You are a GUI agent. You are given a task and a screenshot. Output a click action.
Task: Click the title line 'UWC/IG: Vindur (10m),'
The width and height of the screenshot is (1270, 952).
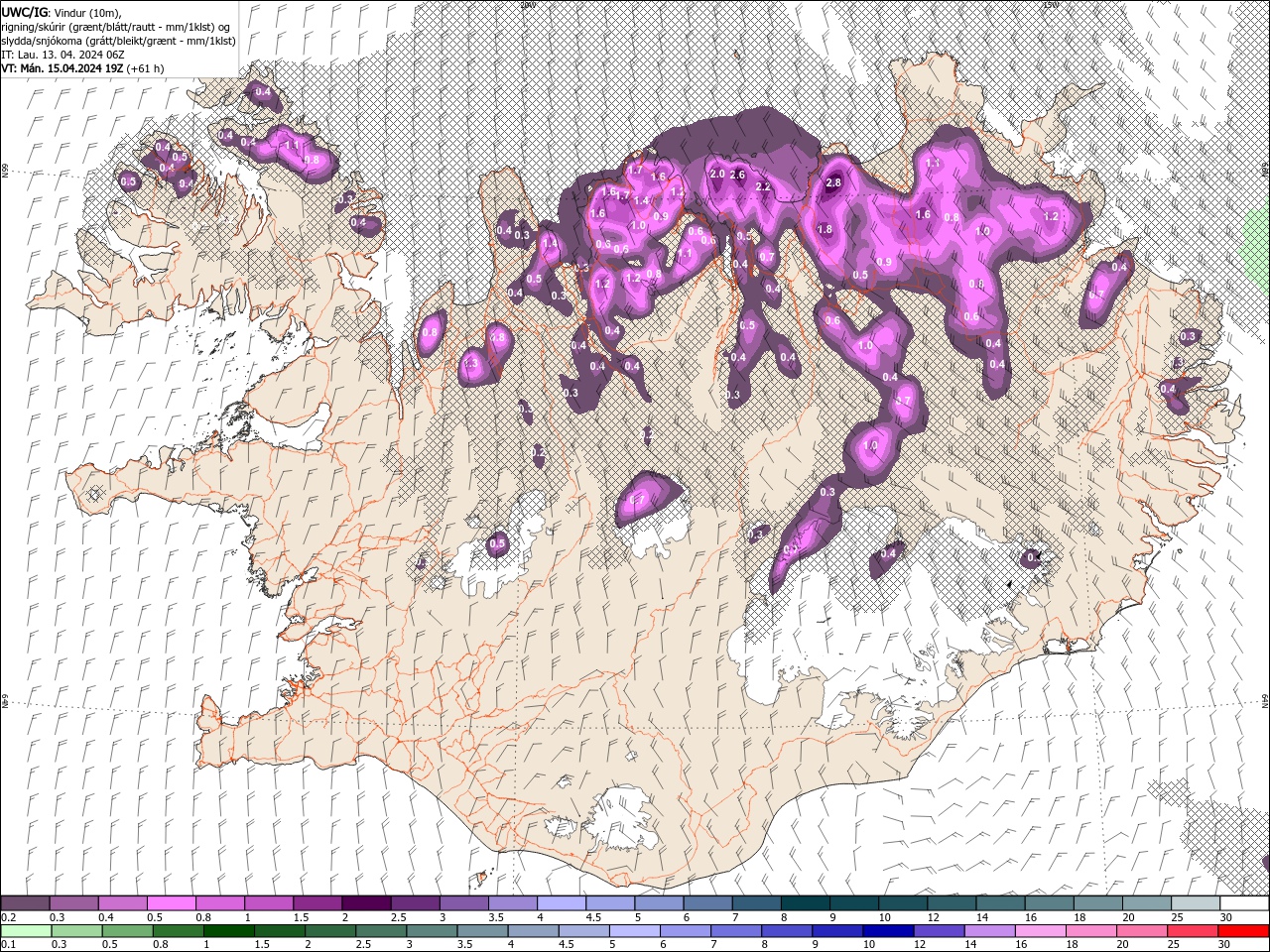click(x=61, y=11)
